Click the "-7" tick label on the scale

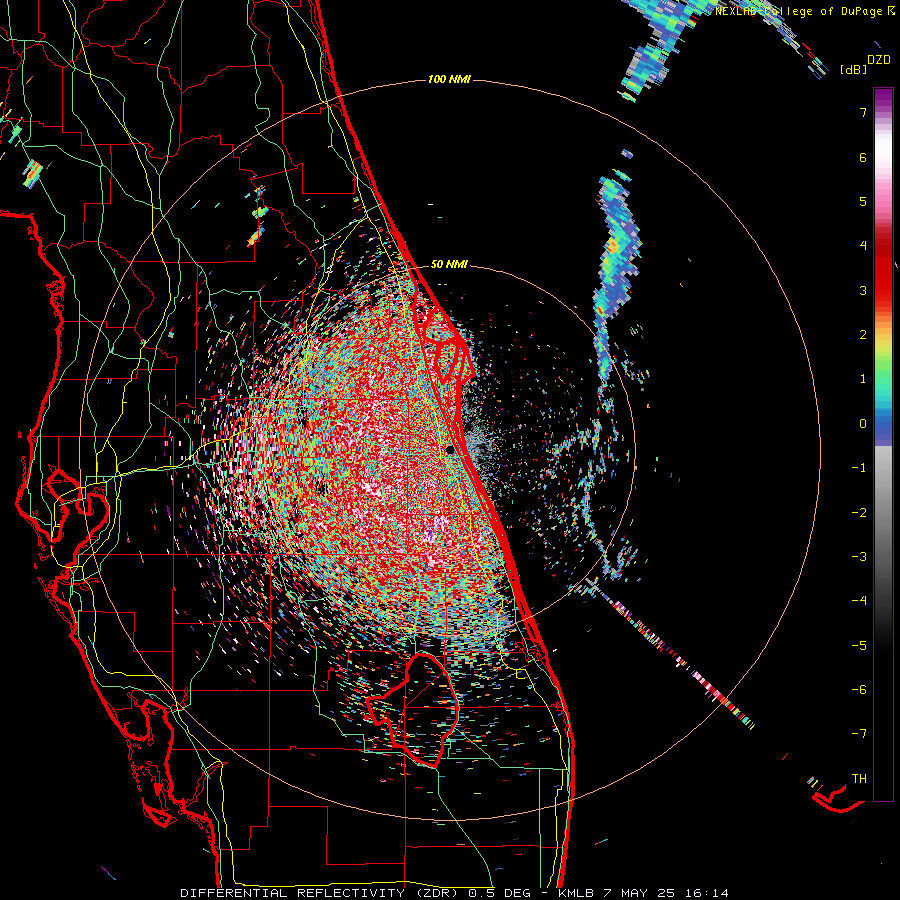click(x=859, y=734)
